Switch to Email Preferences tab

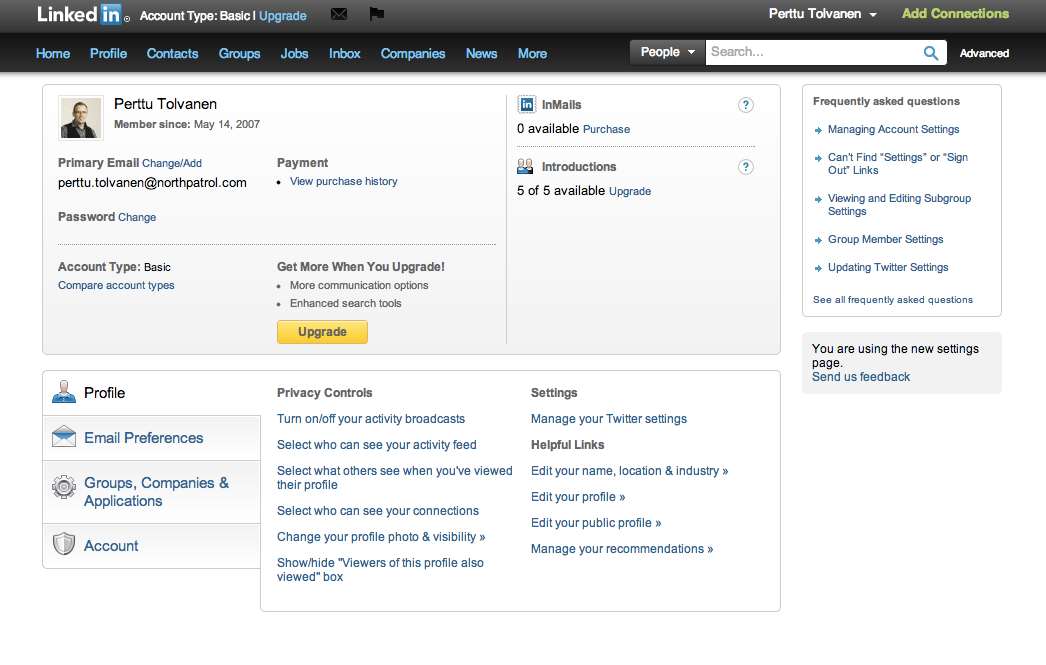point(152,438)
